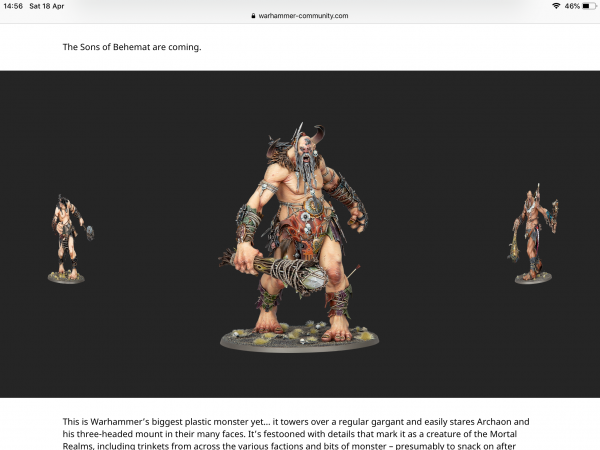Tap the Sat 18 Apr date
Image resolution: width=600 pixels, height=450 pixels.
48,6
